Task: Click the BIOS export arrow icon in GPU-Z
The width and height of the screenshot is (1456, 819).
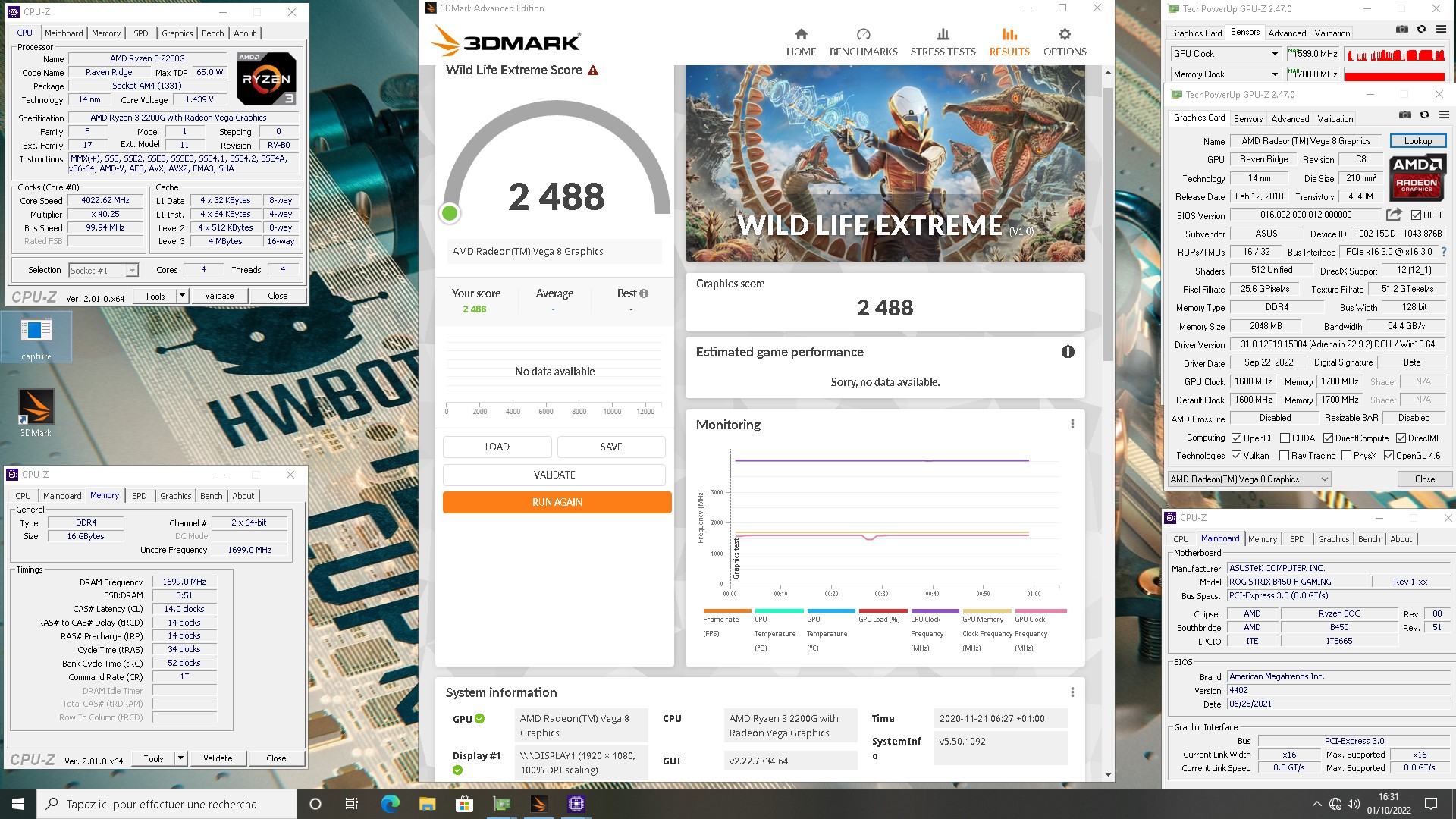Action: click(x=1394, y=215)
